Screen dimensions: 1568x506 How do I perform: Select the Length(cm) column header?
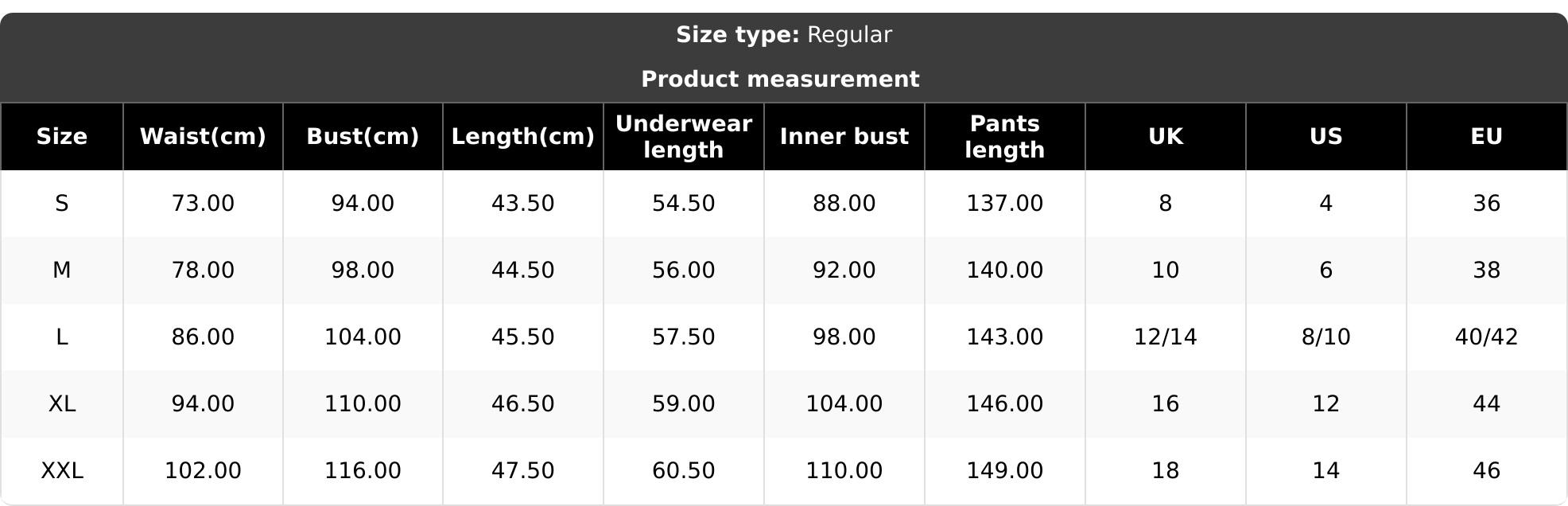click(x=522, y=137)
